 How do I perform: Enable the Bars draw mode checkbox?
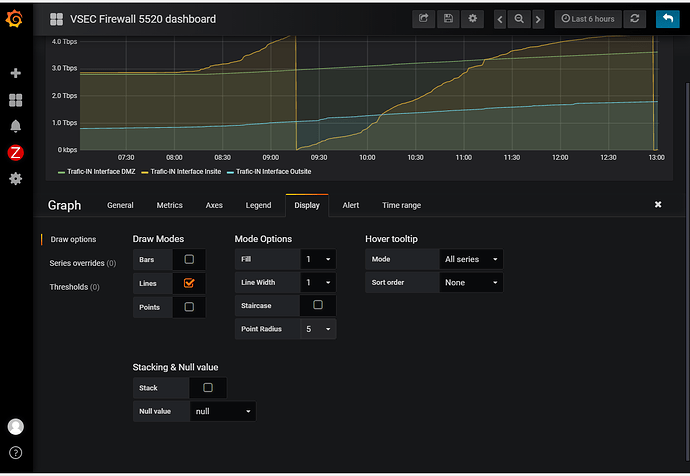pos(189,259)
